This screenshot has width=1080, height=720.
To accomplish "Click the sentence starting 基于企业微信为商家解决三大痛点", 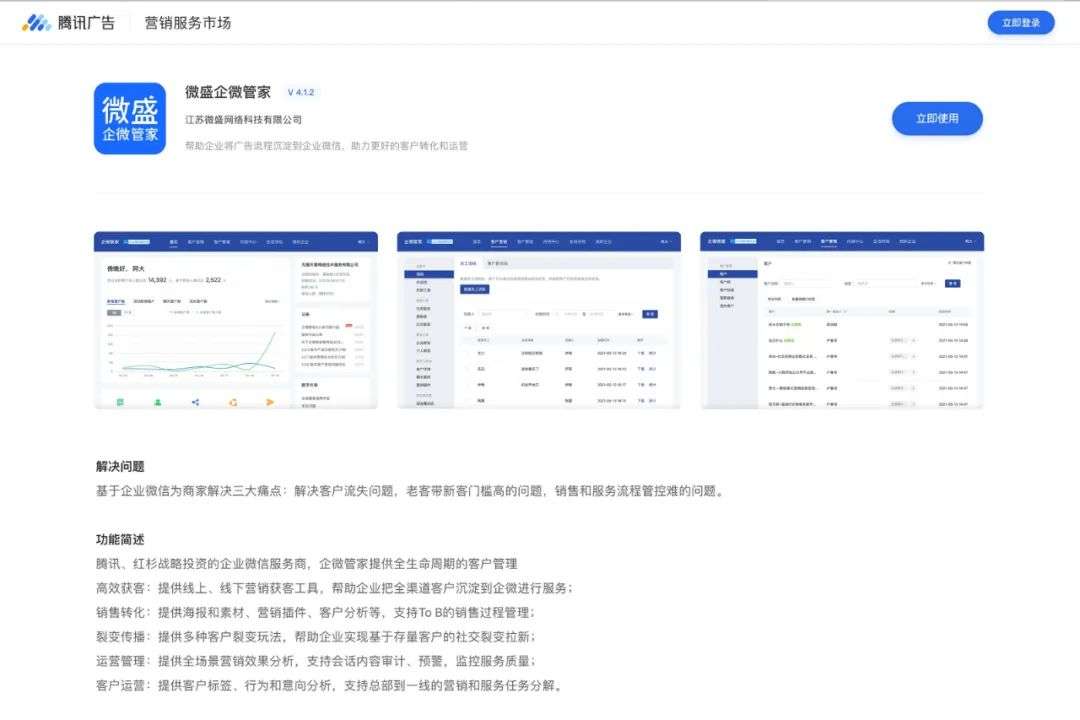I will (412, 491).
